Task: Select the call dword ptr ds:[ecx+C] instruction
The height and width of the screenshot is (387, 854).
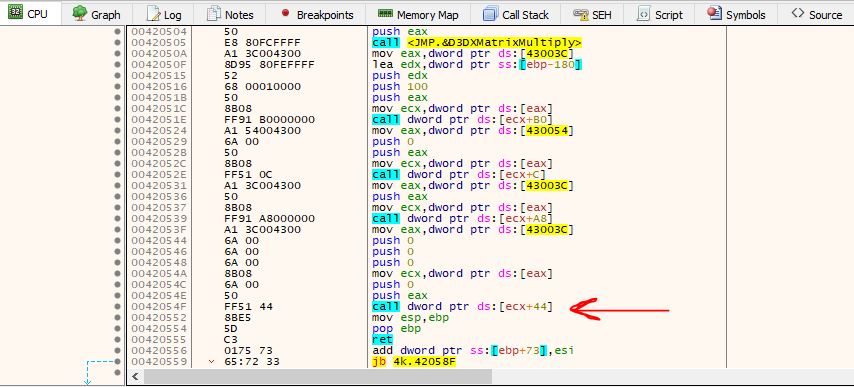Action: [x=459, y=175]
